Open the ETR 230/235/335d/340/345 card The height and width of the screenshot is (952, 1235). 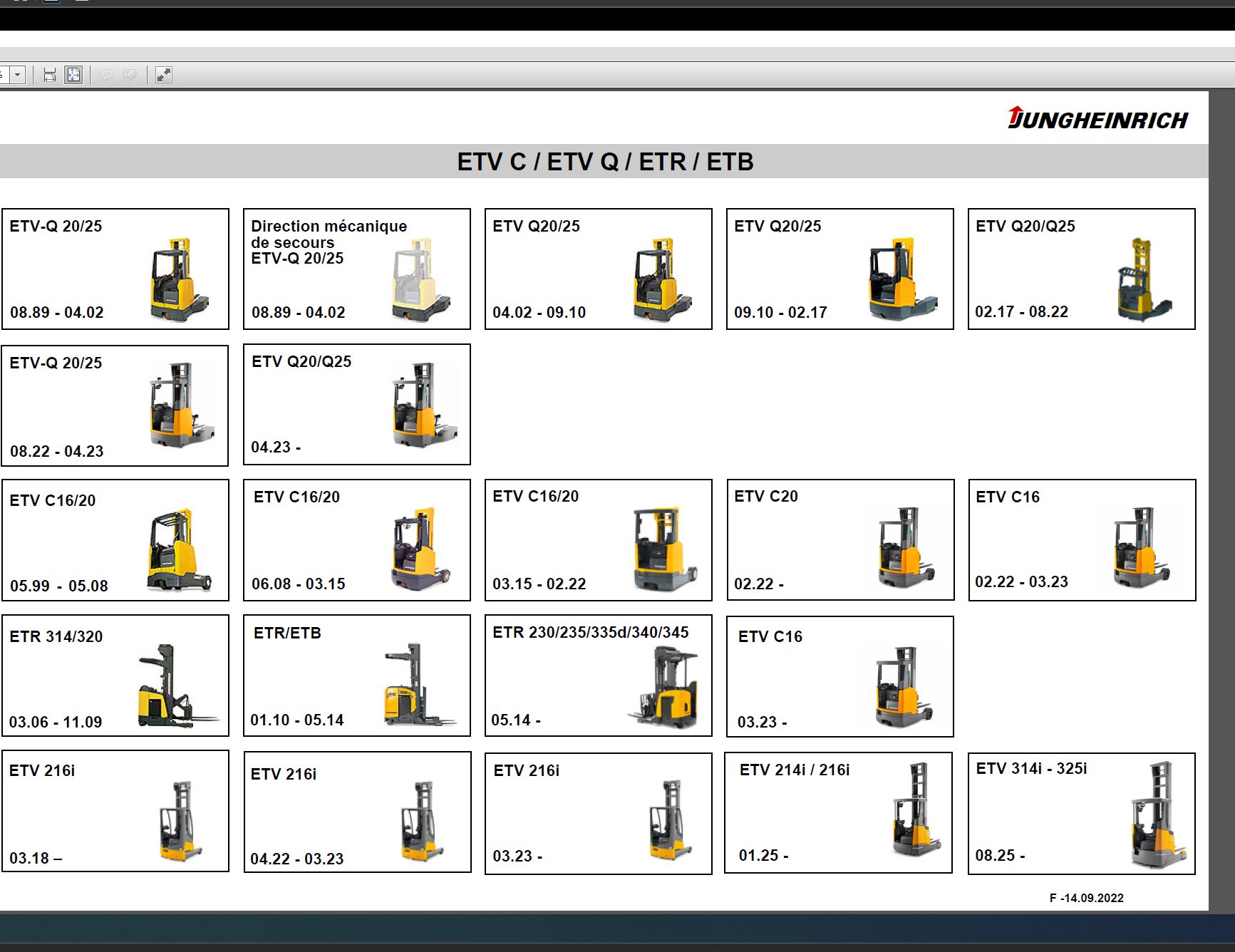[599, 676]
